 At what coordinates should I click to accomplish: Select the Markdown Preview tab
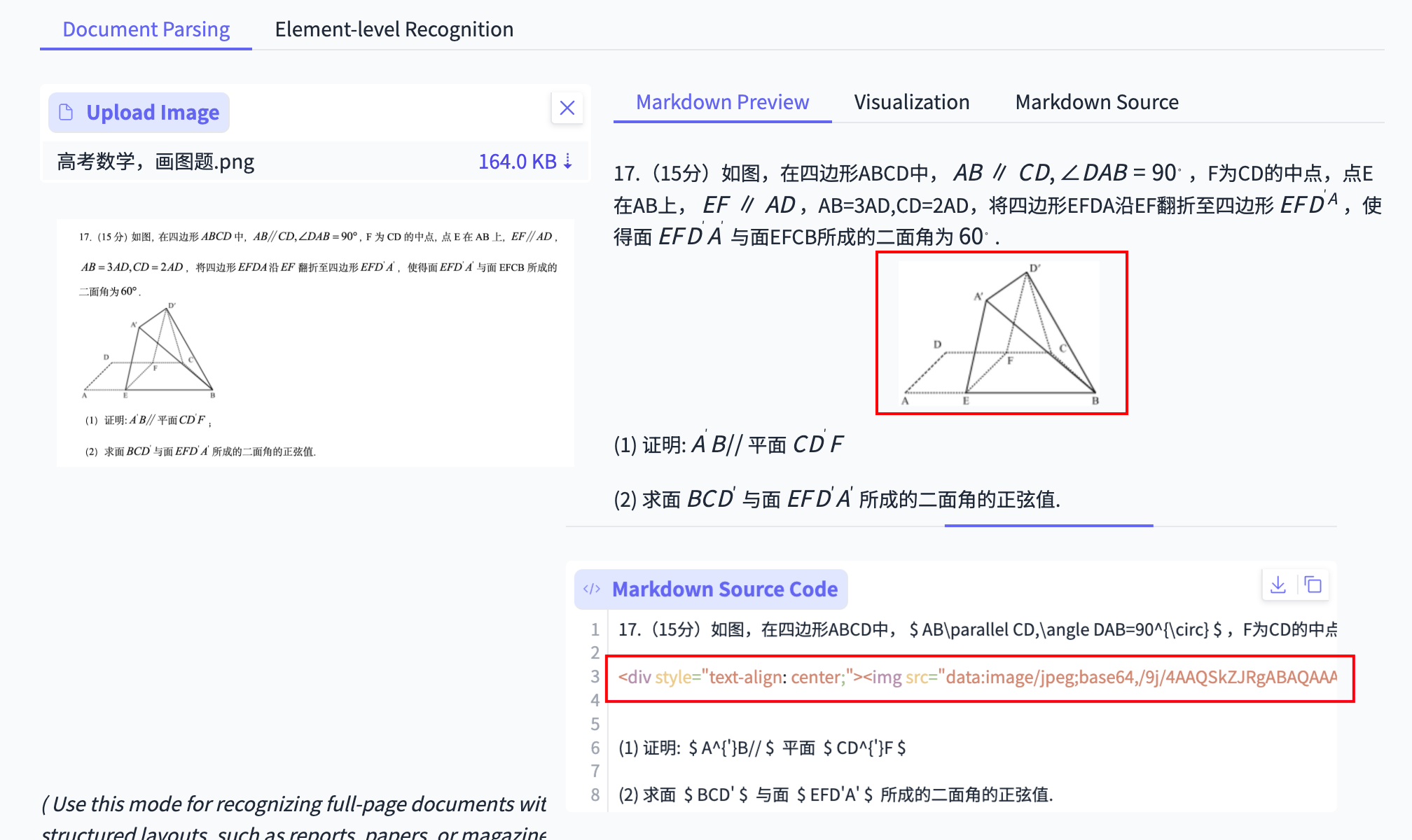pyautogui.click(x=722, y=102)
